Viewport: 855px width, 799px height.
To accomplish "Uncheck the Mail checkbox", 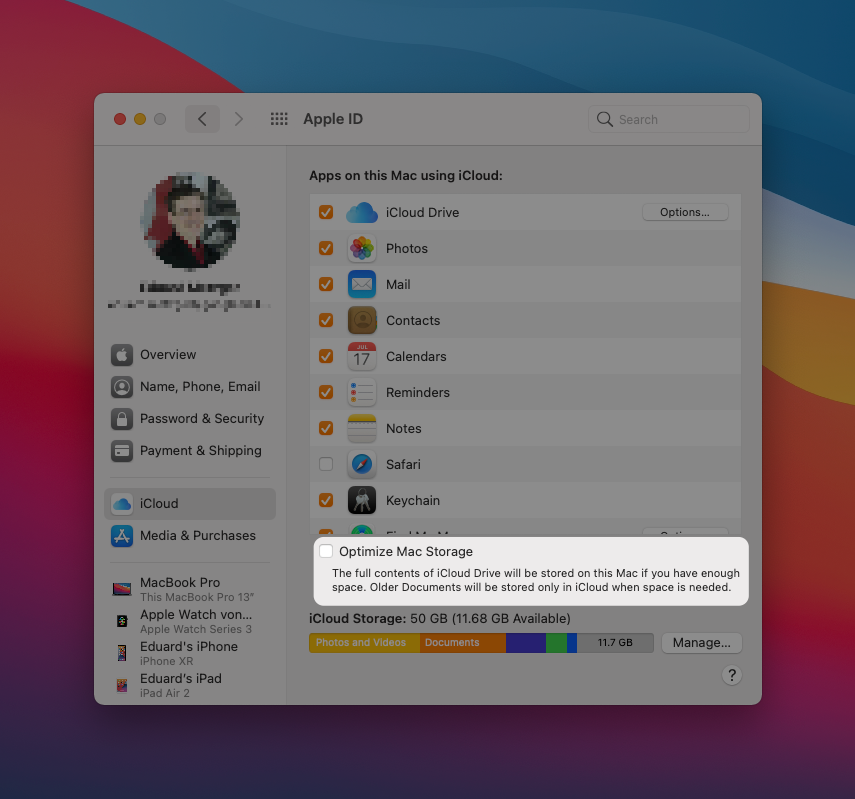I will pyautogui.click(x=326, y=284).
